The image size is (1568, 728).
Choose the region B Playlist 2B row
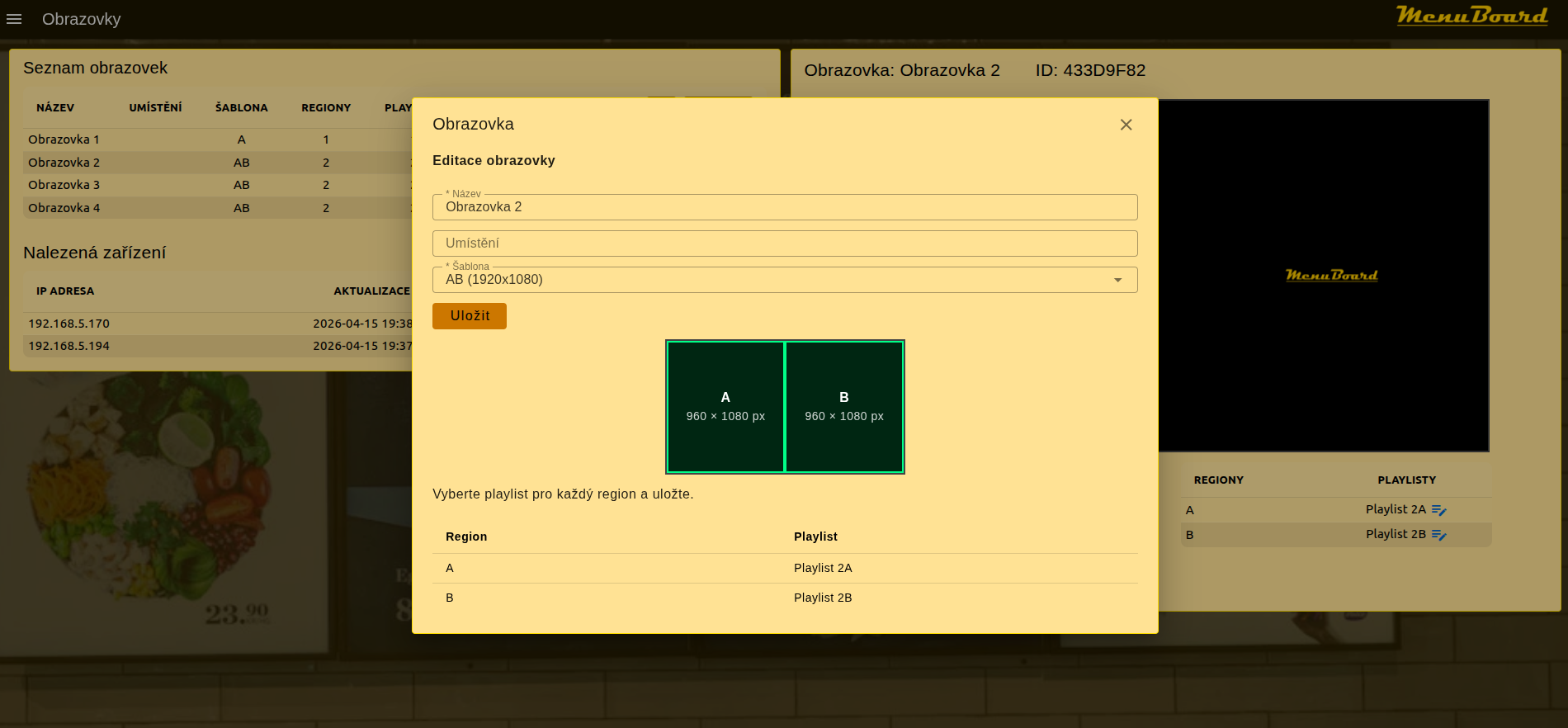(784, 598)
